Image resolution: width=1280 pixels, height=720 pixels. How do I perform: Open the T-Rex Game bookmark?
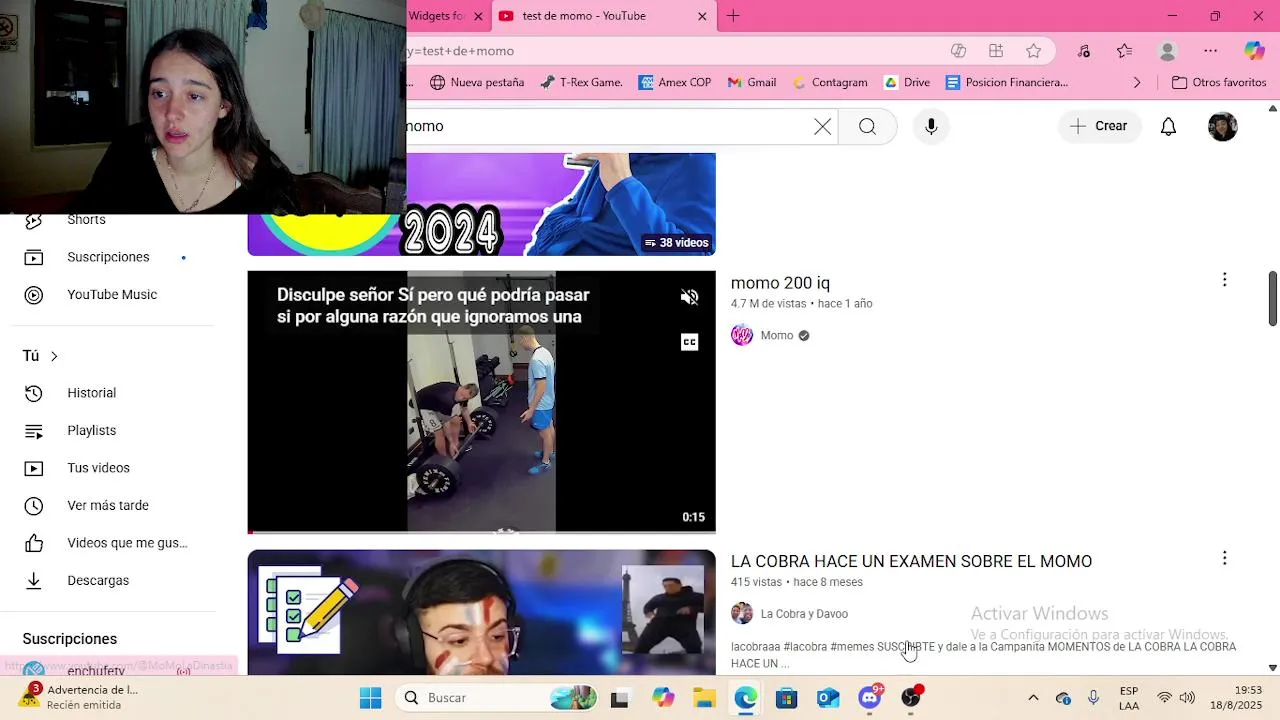pos(581,83)
